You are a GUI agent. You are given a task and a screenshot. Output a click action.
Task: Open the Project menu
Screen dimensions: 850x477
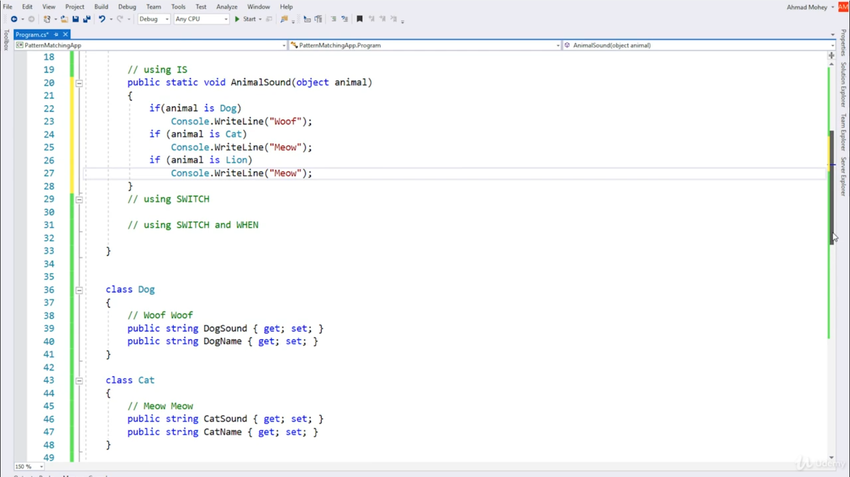pyautogui.click(x=75, y=7)
